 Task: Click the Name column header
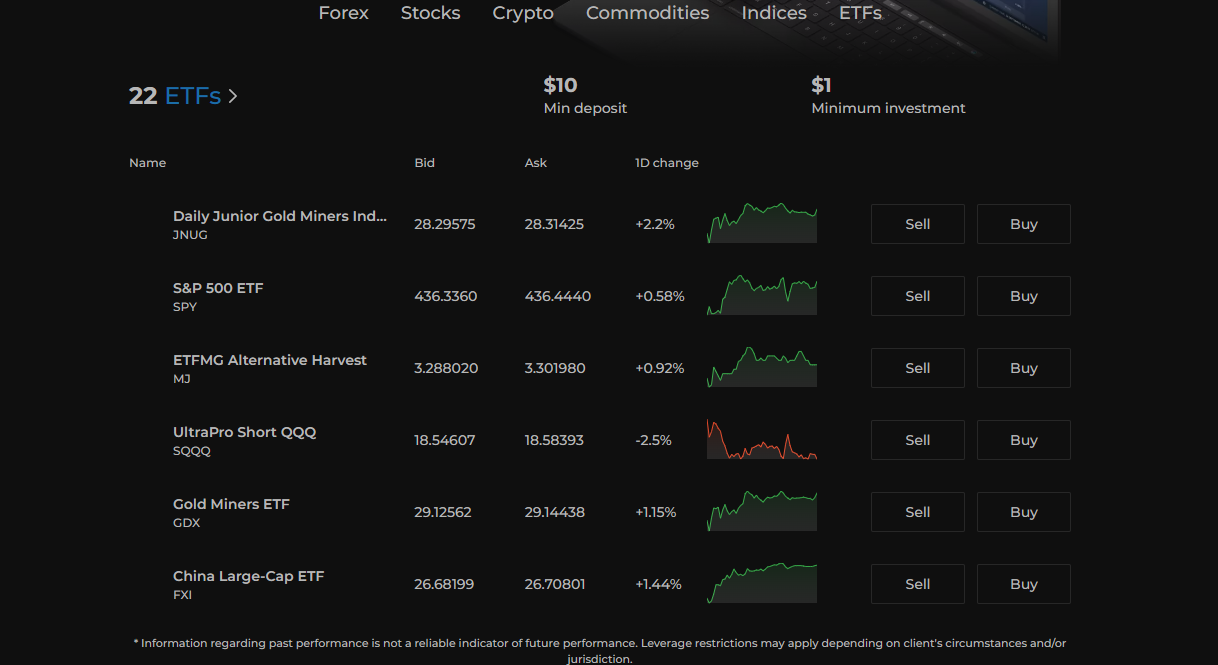(x=148, y=163)
